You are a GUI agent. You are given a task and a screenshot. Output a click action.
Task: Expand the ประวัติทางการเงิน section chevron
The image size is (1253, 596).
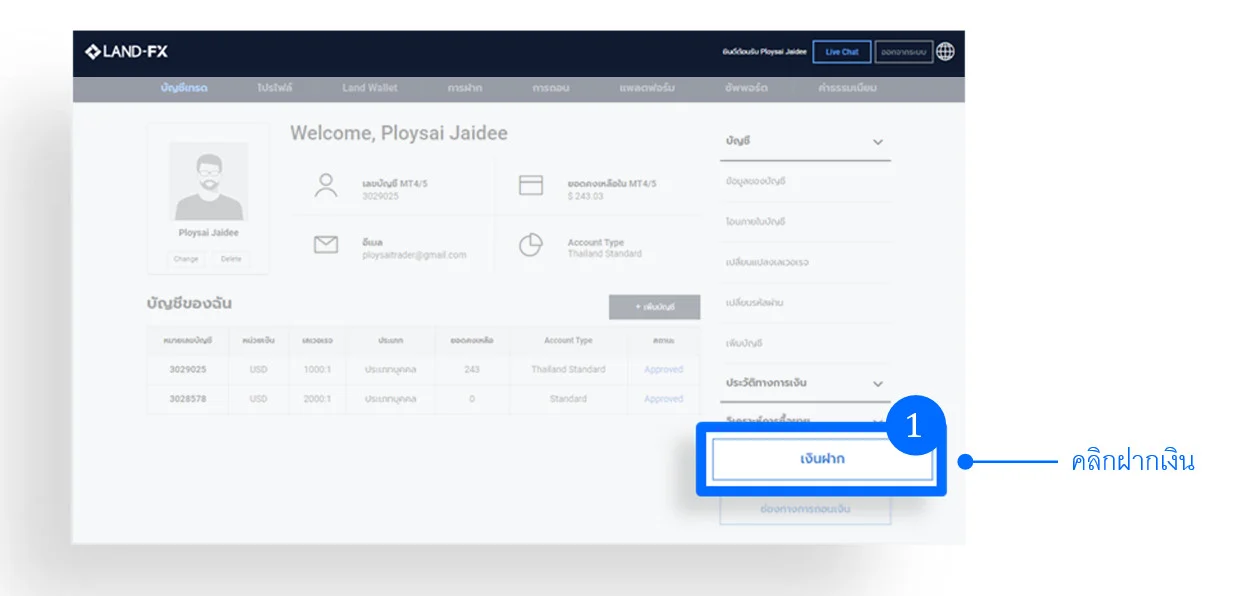[x=878, y=384]
